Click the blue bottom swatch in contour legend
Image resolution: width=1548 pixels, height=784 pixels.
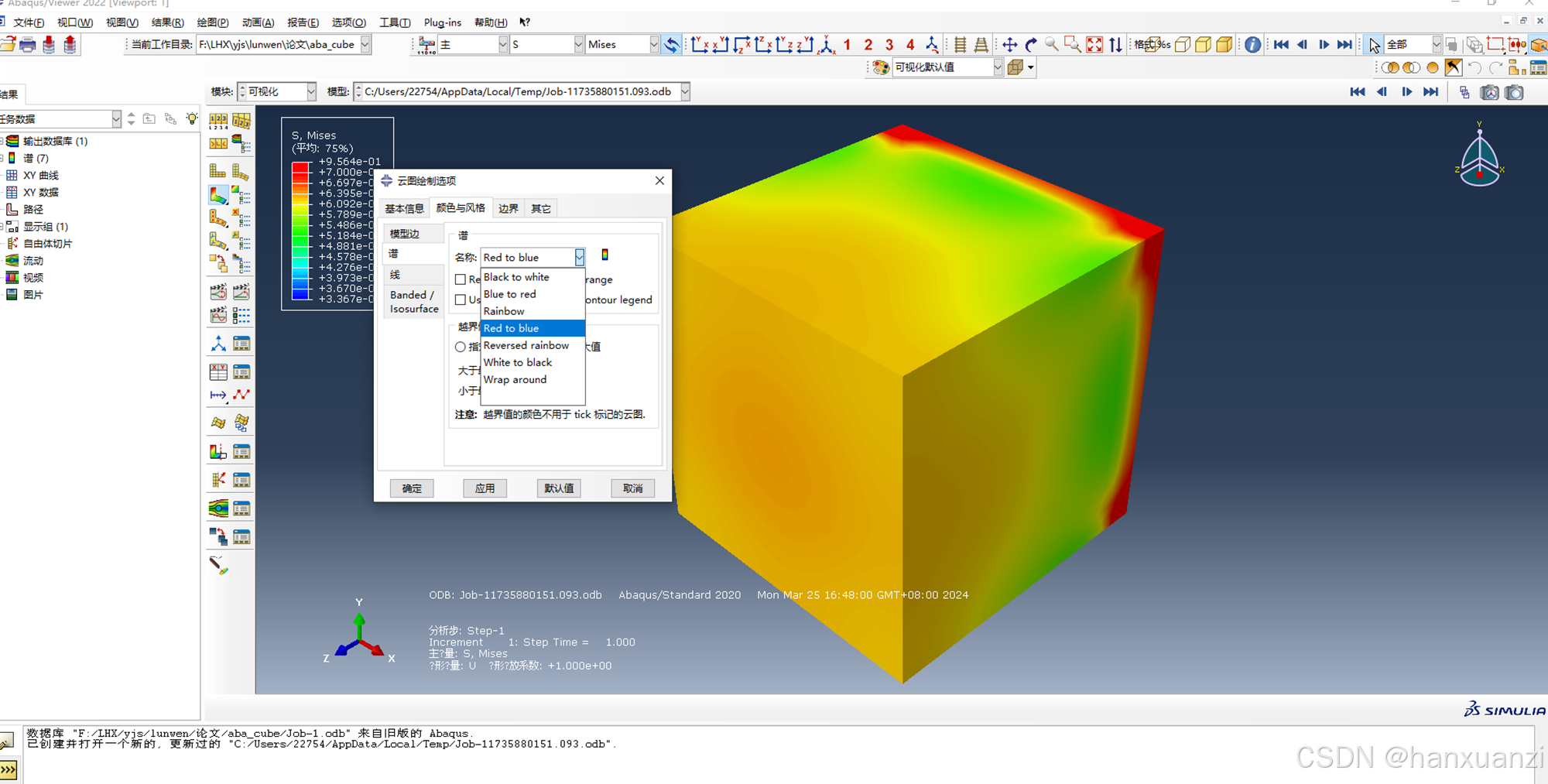pyautogui.click(x=300, y=293)
